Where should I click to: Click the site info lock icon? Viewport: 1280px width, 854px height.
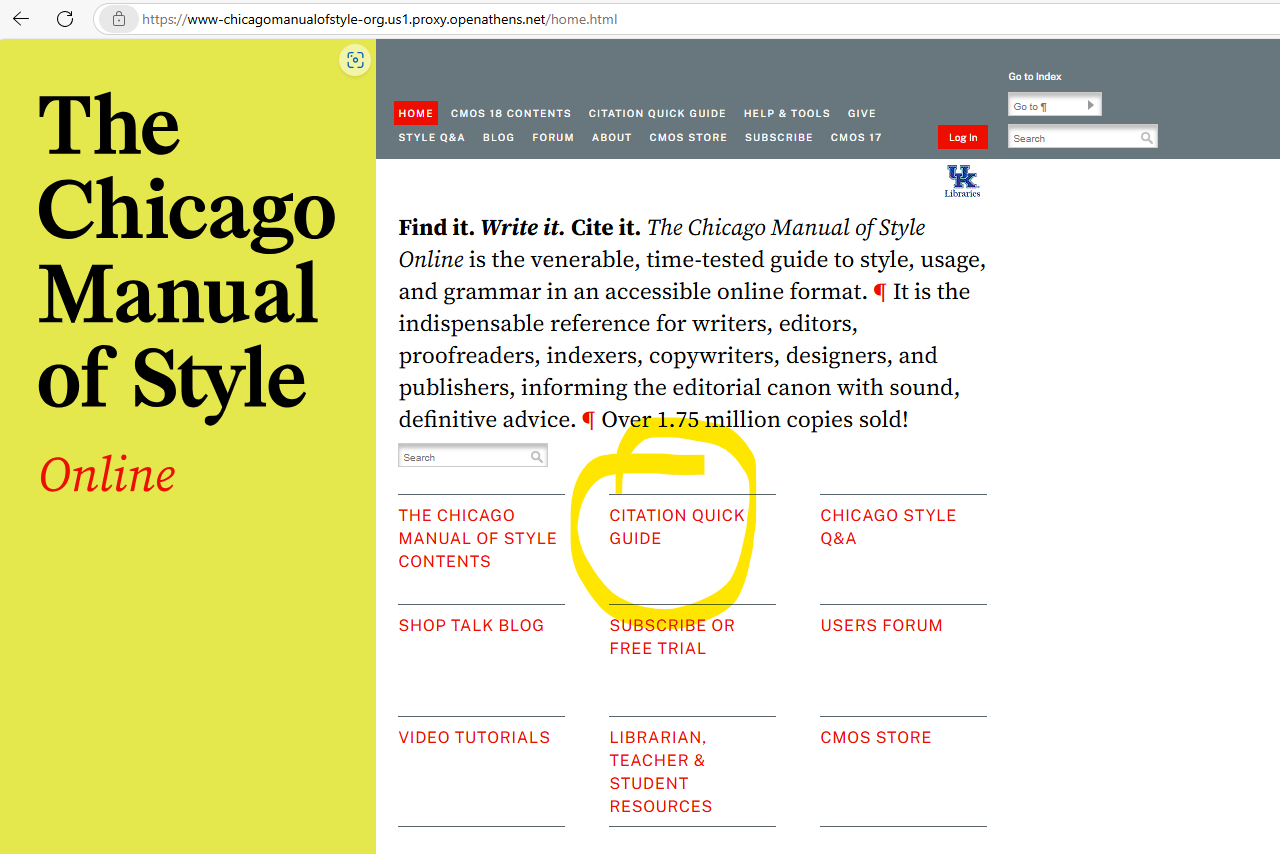click(118, 19)
